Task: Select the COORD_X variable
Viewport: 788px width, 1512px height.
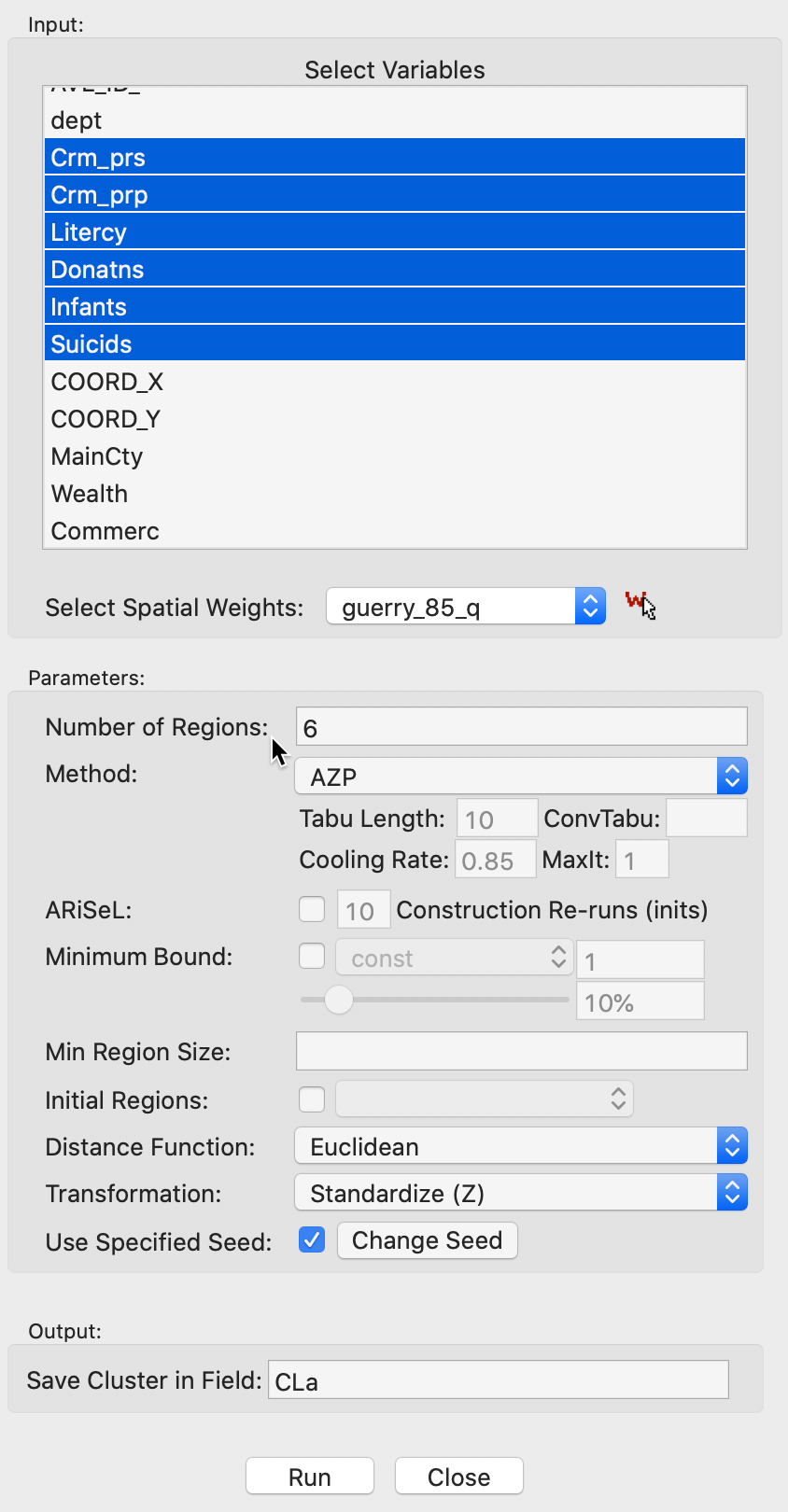Action: [395, 381]
